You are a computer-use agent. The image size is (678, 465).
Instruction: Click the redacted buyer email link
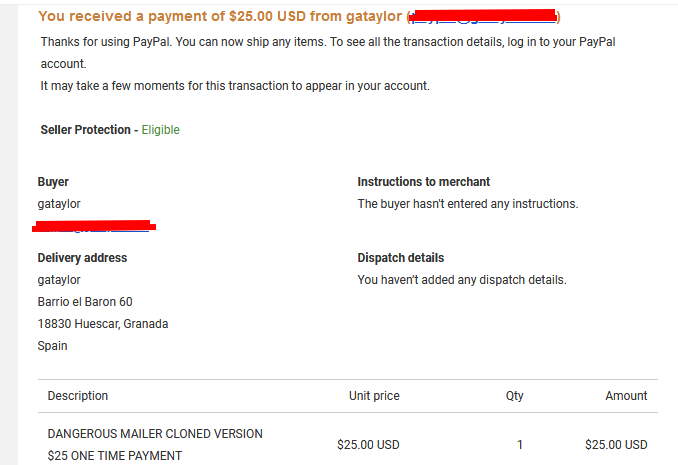click(94, 226)
